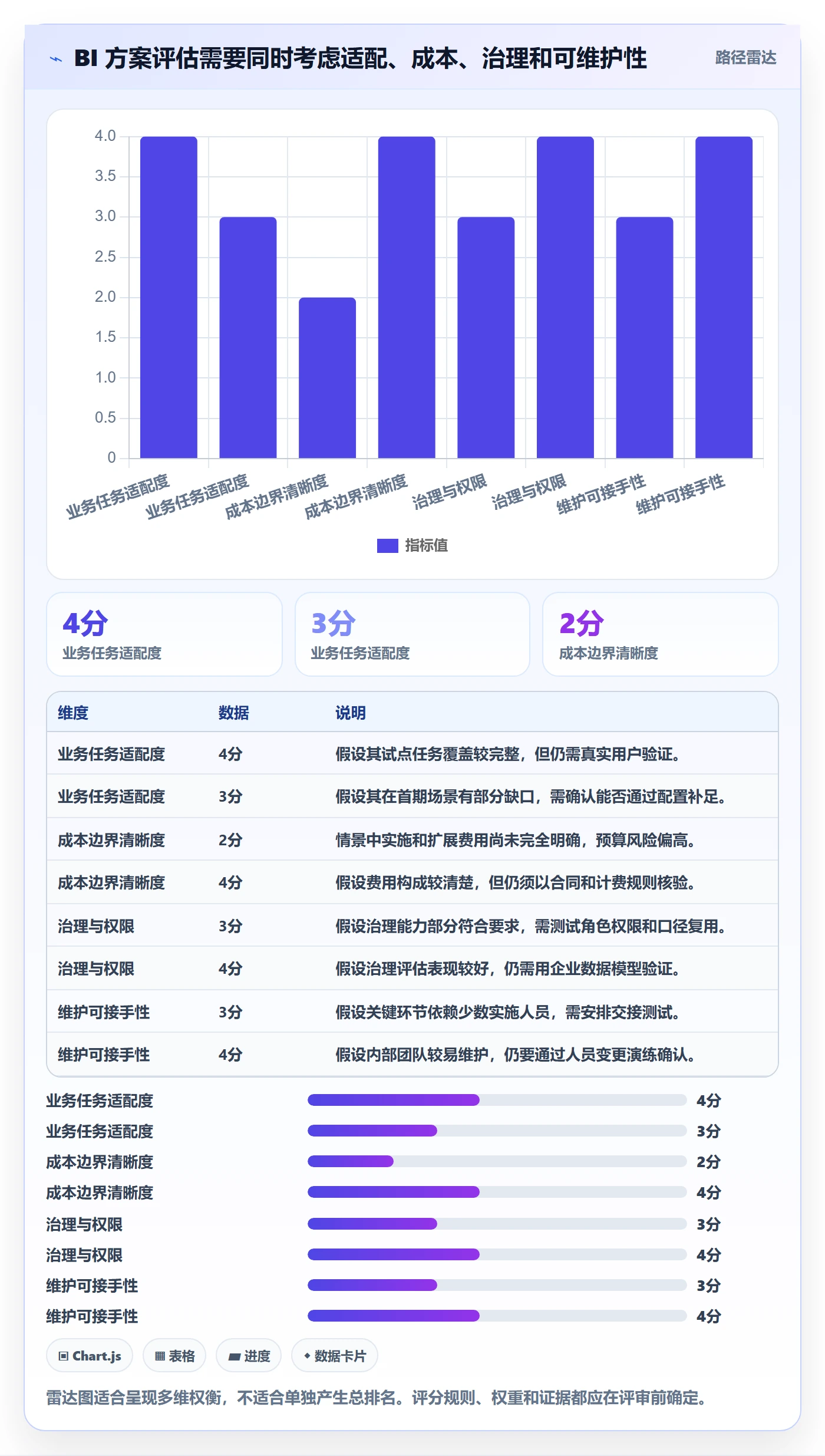Screen dimensions: 825x1456
Task: Click the last 维护可接手性 chart bar reaching 4.0
Action: (724, 297)
